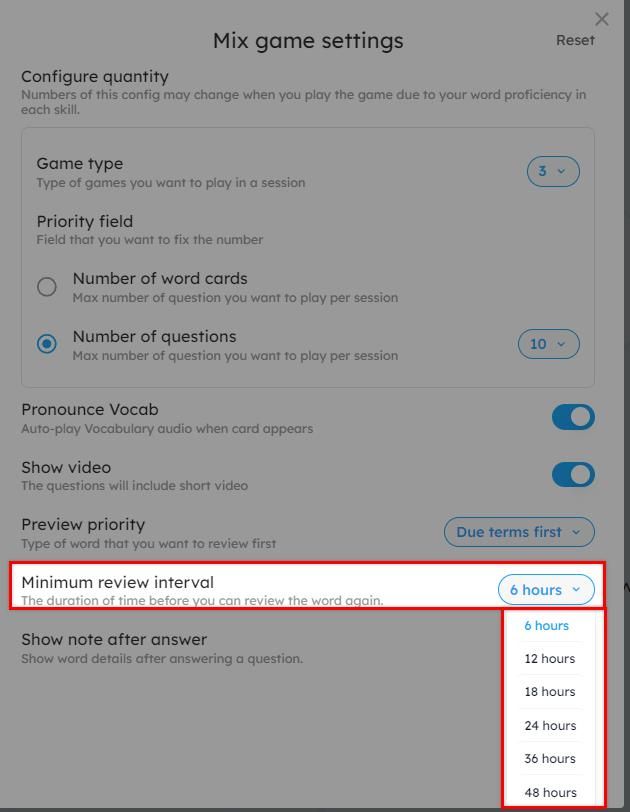
Task: Click the Show note after answer label
Action: [114, 640]
